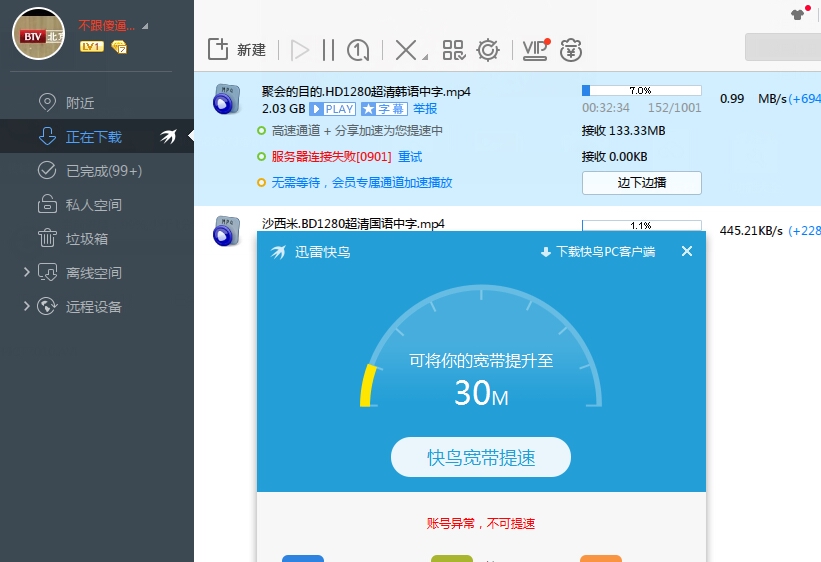
Task: Click the 账号异常,不可提速 warning text
Action: coord(481,523)
